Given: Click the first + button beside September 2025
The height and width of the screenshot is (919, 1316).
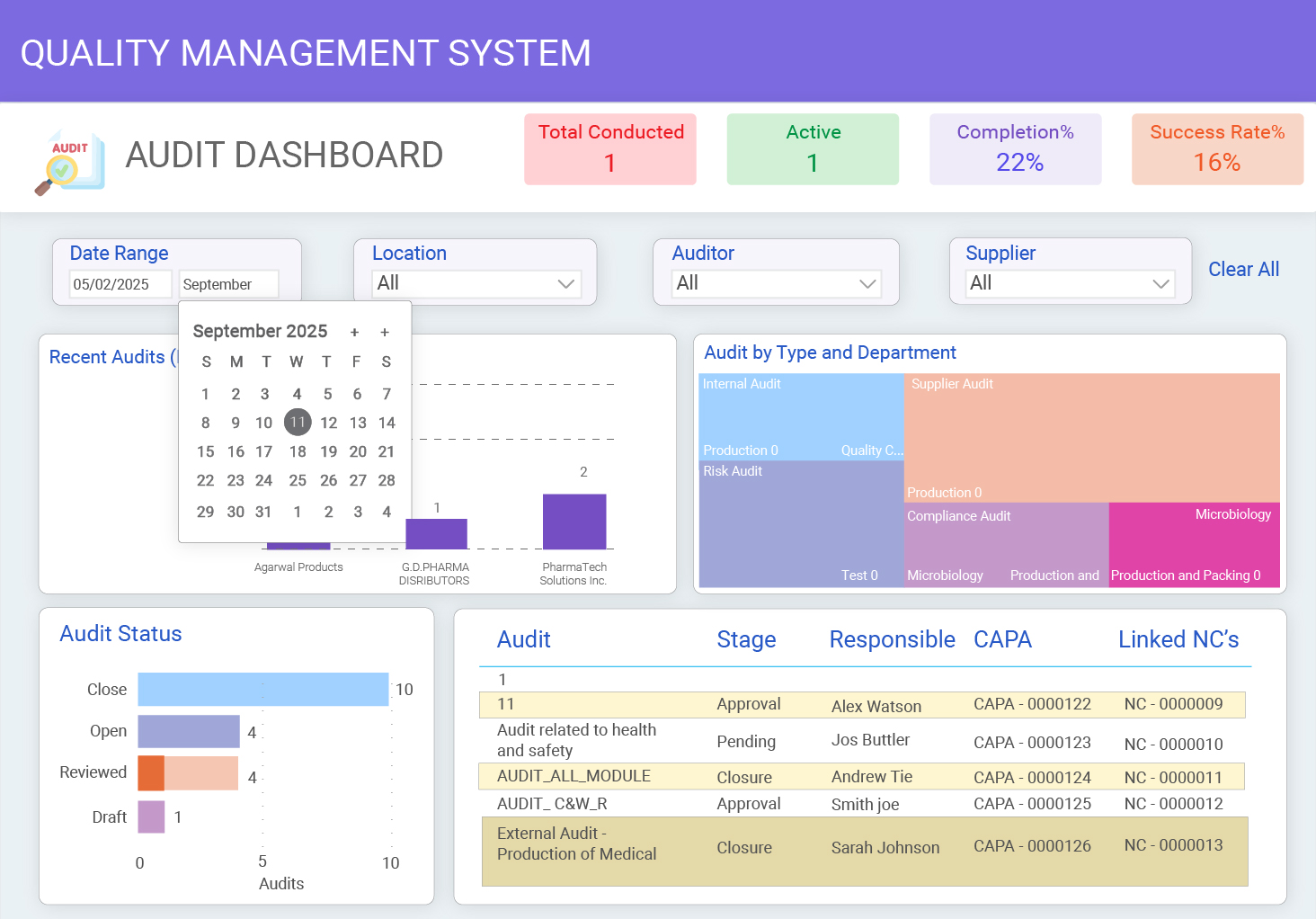Looking at the screenshot, I should pos(354,332).
